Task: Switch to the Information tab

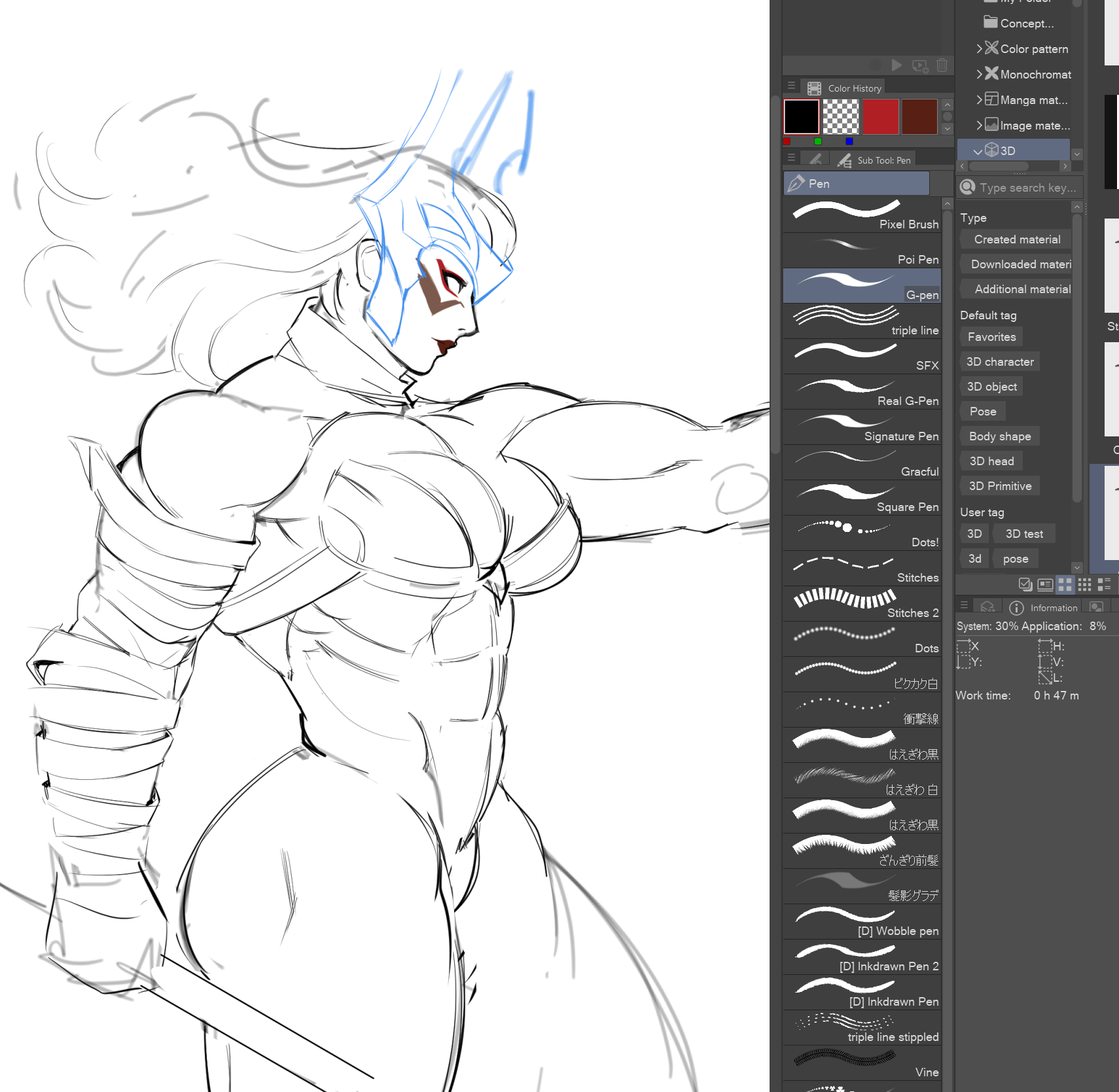Action: (1045, 608)
